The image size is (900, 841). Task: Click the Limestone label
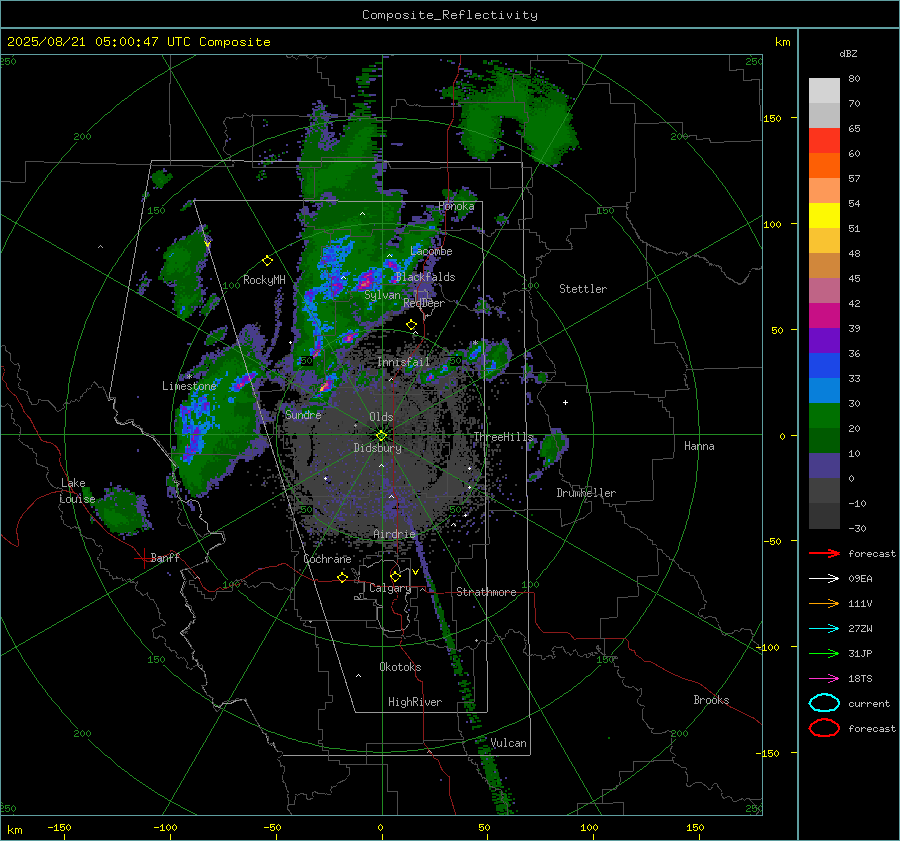189,386
